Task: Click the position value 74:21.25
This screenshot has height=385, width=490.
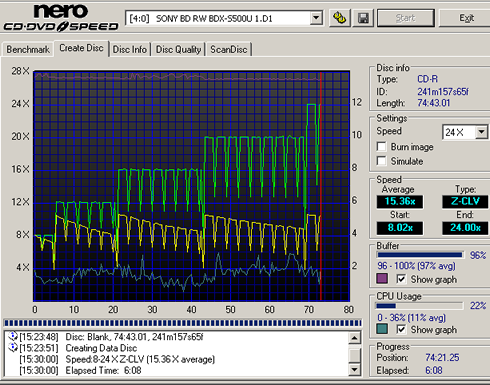Action: 442,358
